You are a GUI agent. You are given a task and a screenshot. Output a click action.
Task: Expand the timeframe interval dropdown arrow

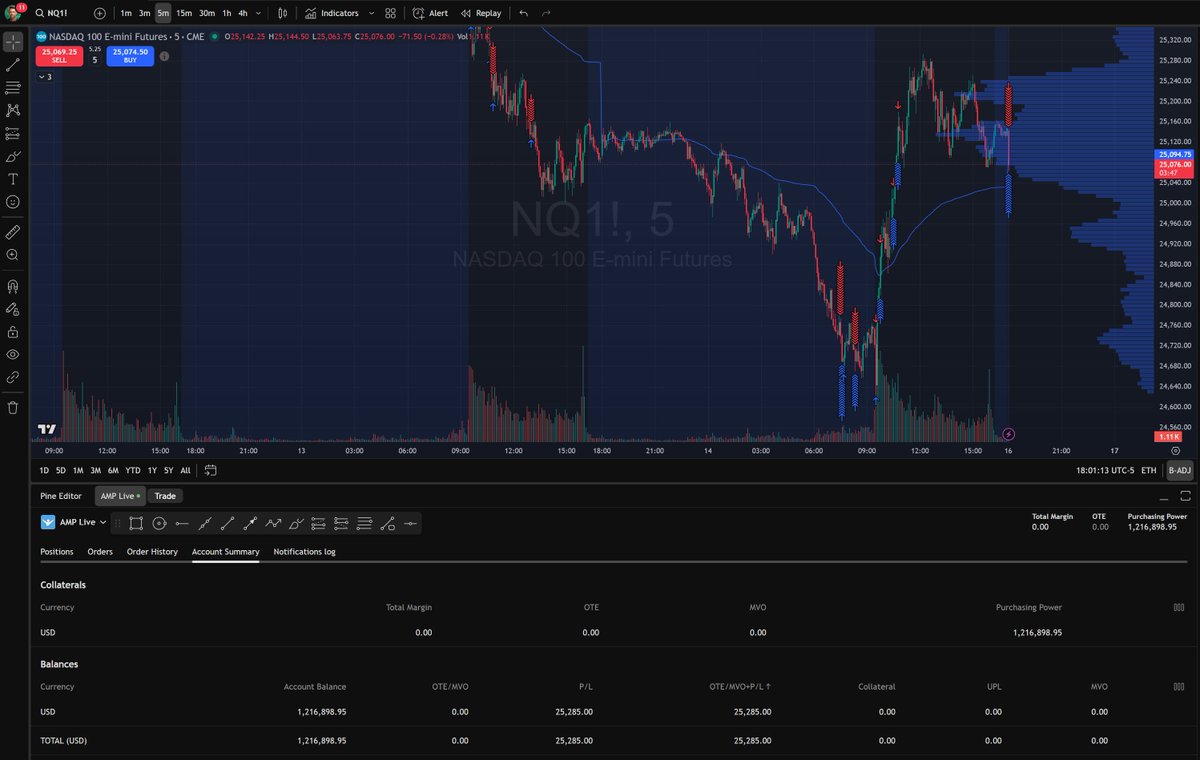click(259, 13)
